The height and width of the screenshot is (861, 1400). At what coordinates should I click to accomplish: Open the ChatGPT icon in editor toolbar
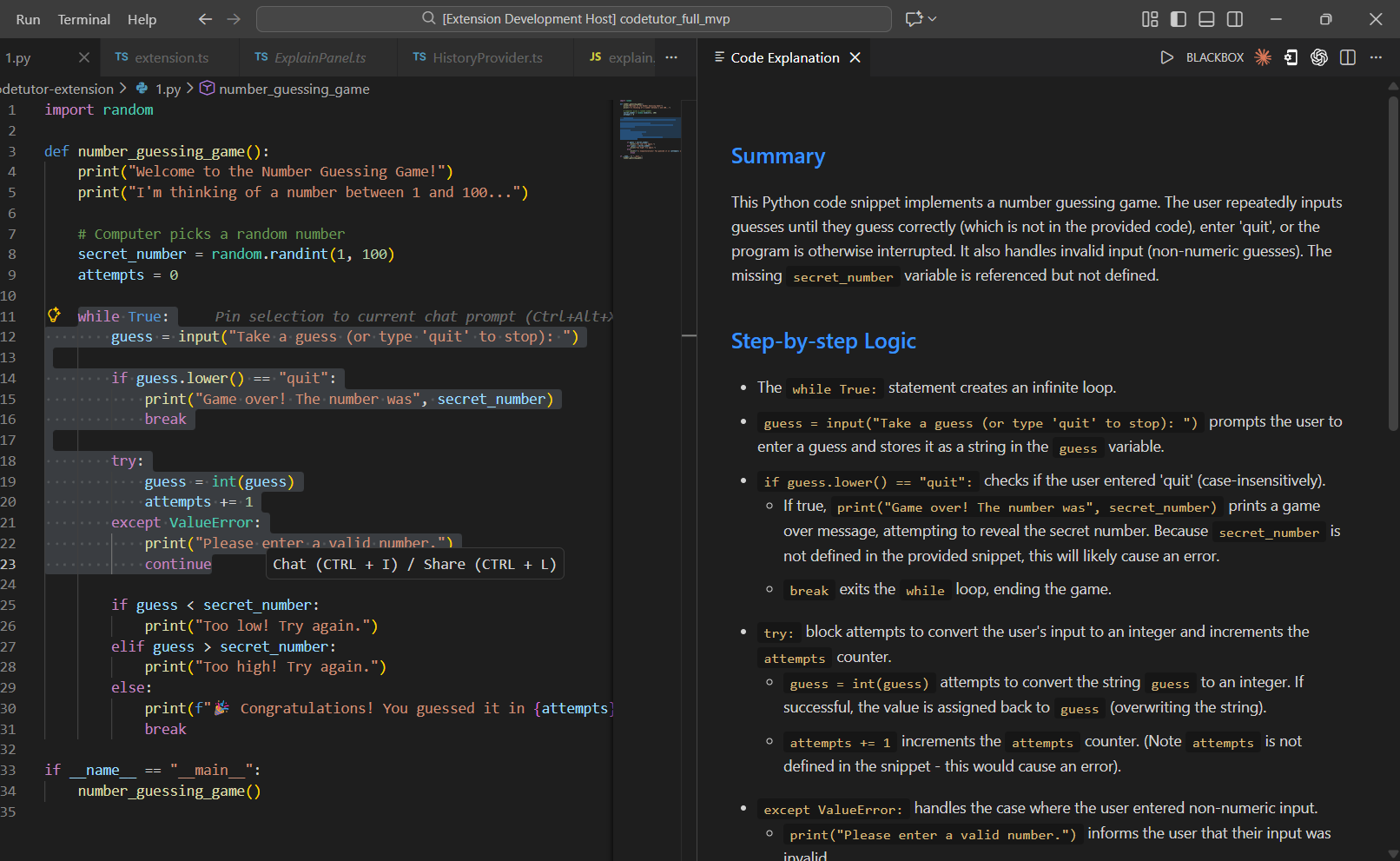[x=1319, y=57]
